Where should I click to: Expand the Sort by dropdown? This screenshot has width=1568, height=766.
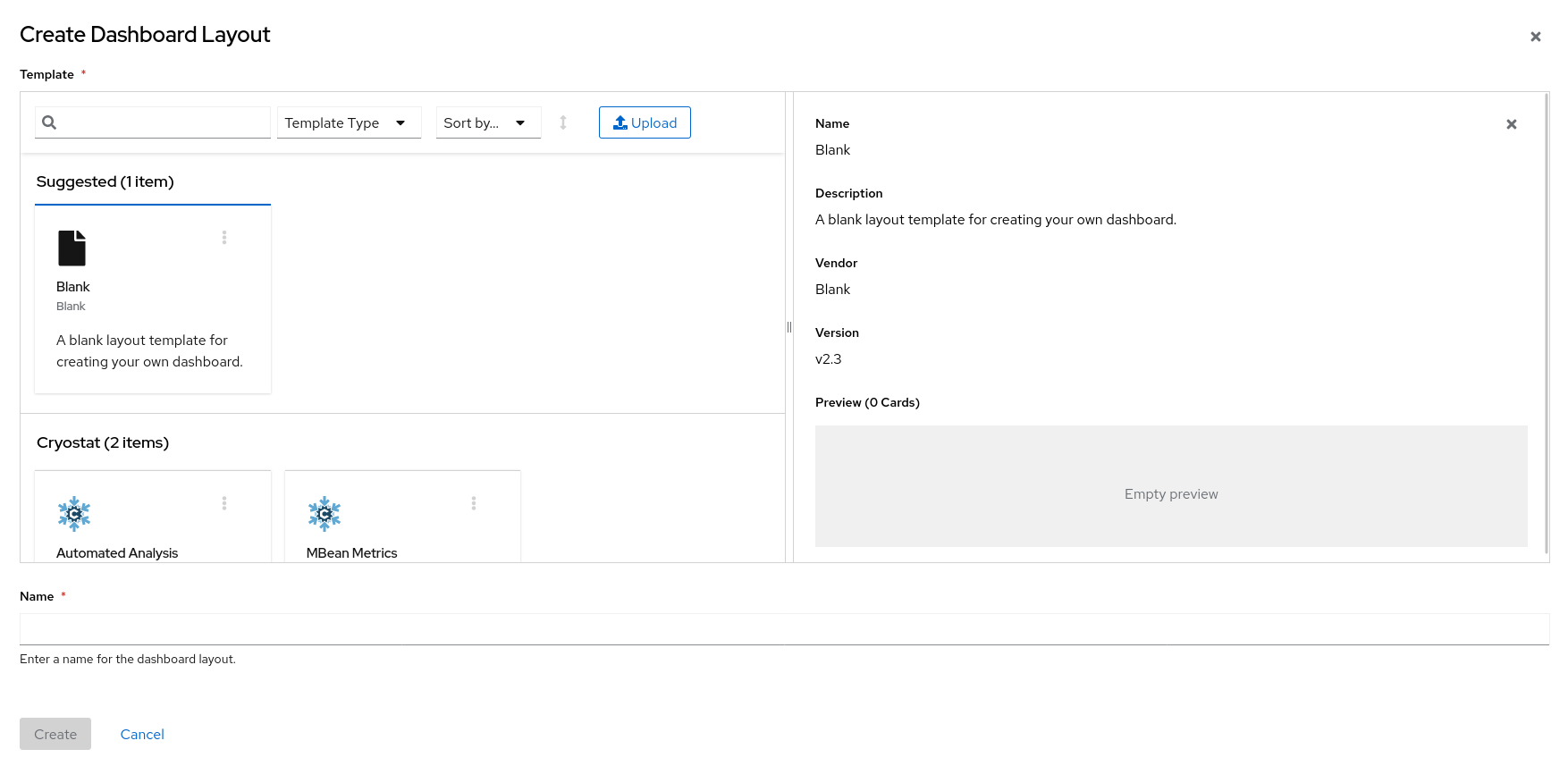488,122
